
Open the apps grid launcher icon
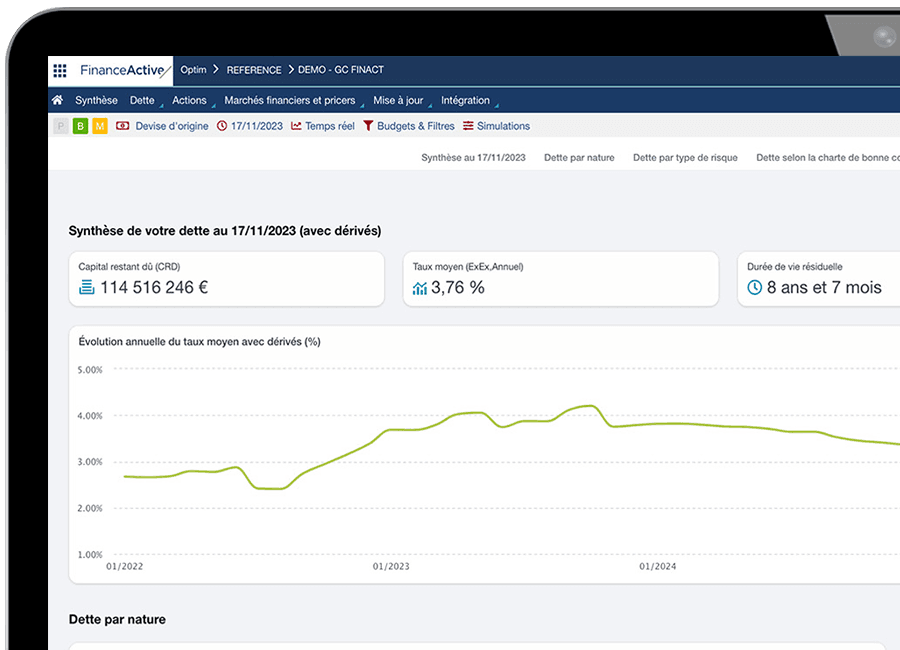pyautogui.click(x=60, y=71)
